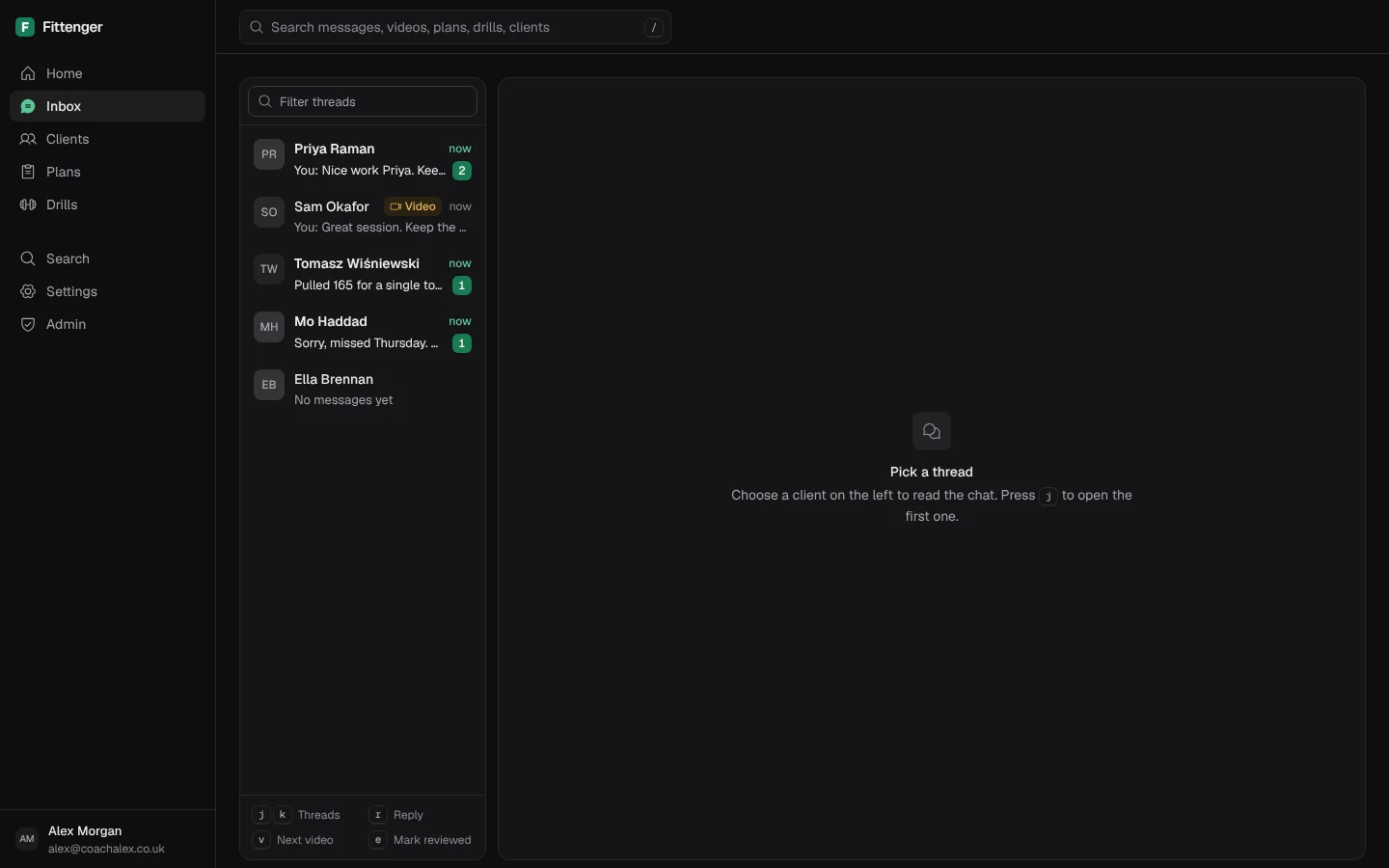
Task: Click the Pick a thread heading
Action: (932, 472)
